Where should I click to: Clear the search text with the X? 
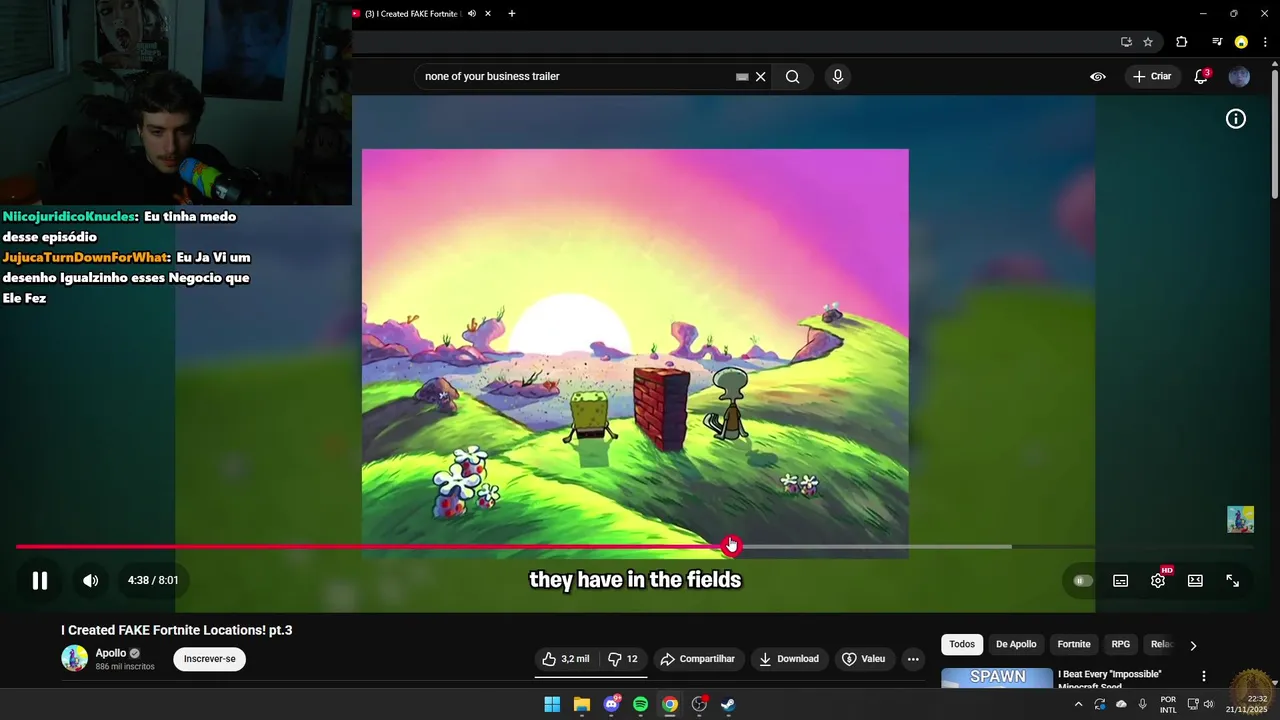click(761, 77)
